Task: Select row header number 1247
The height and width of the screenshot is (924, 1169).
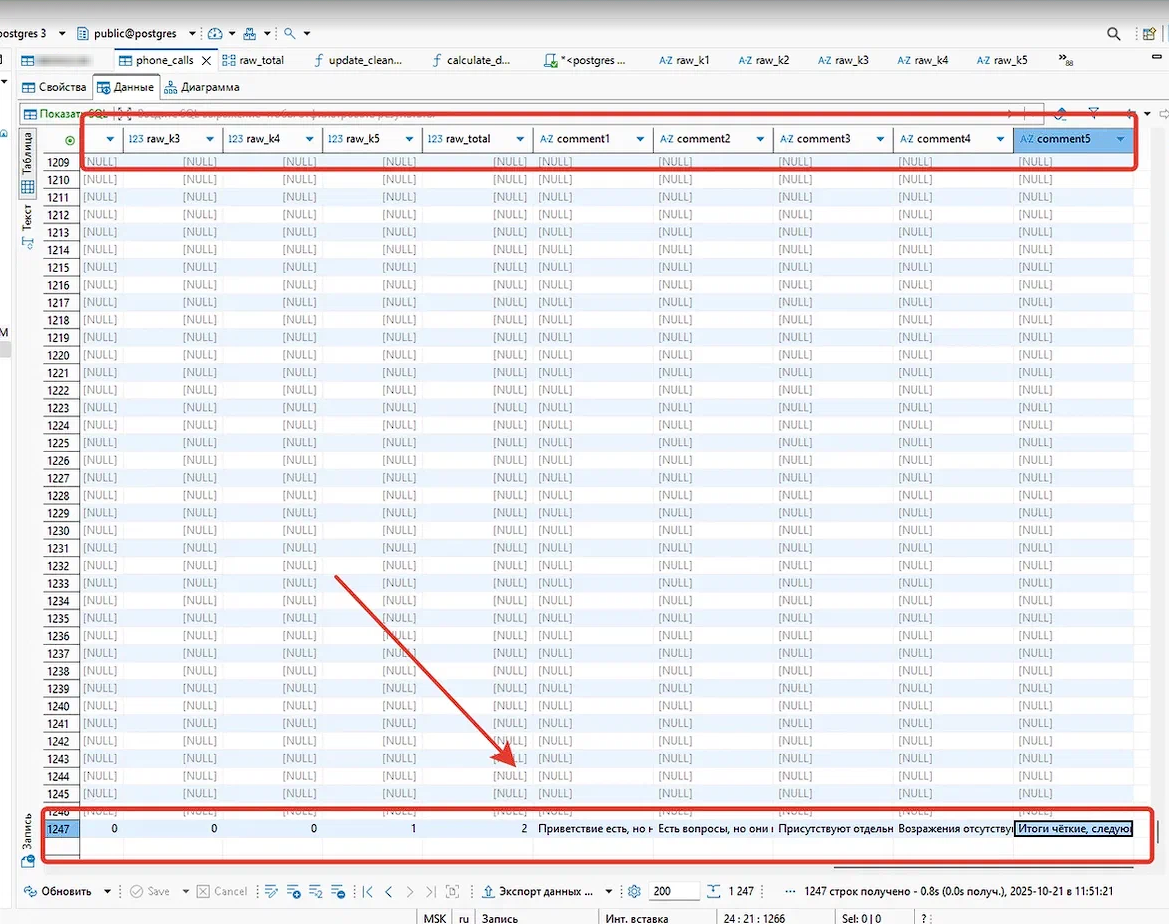Action: point(59,829)
